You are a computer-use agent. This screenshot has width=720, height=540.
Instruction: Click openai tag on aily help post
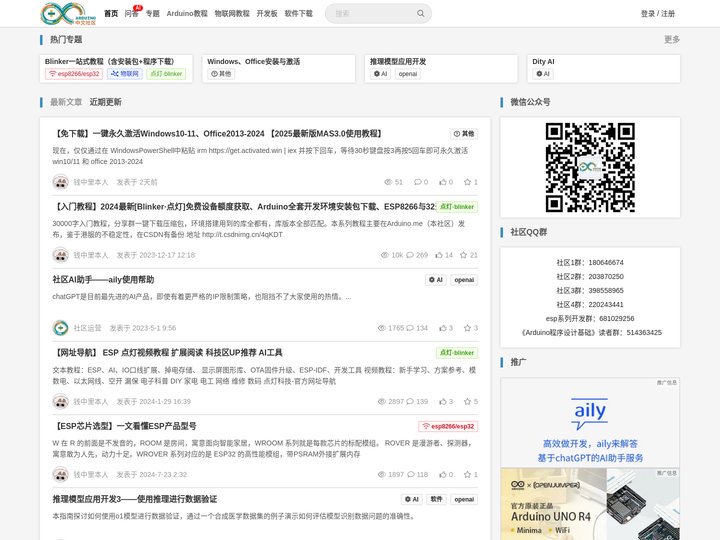(x=464, y=280)
